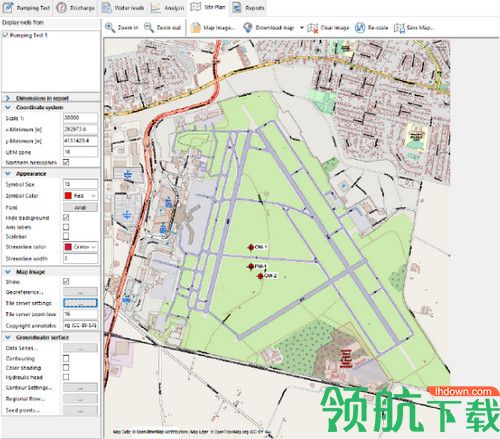The height and width of the screenshot is (439, 500).
Task: Select the PW-1 well marker on map
Action: 251,266
